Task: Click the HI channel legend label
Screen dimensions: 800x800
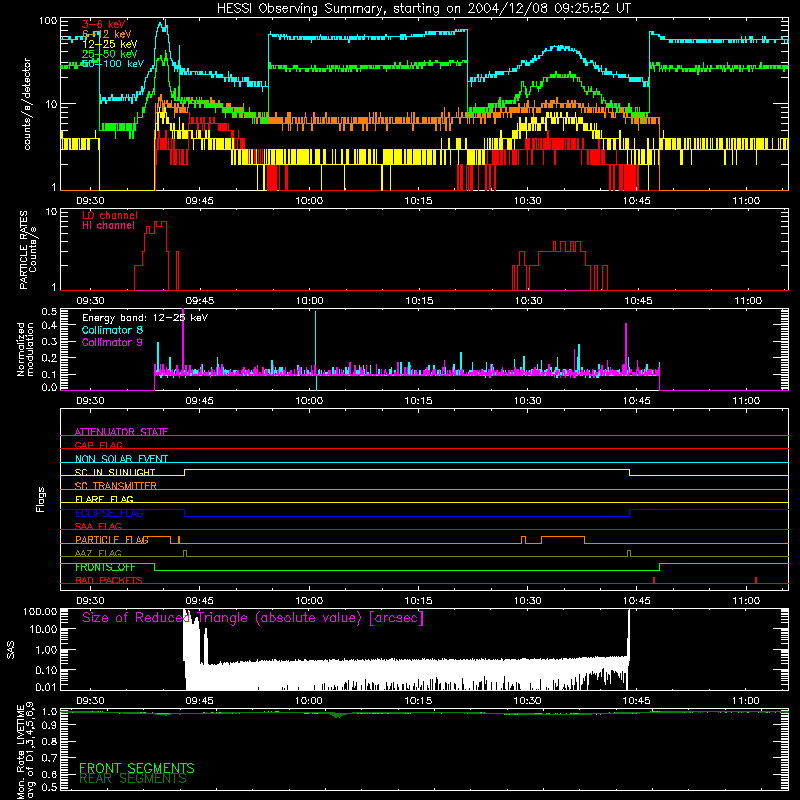Action: pyautogui.click(x=109, y=226)
